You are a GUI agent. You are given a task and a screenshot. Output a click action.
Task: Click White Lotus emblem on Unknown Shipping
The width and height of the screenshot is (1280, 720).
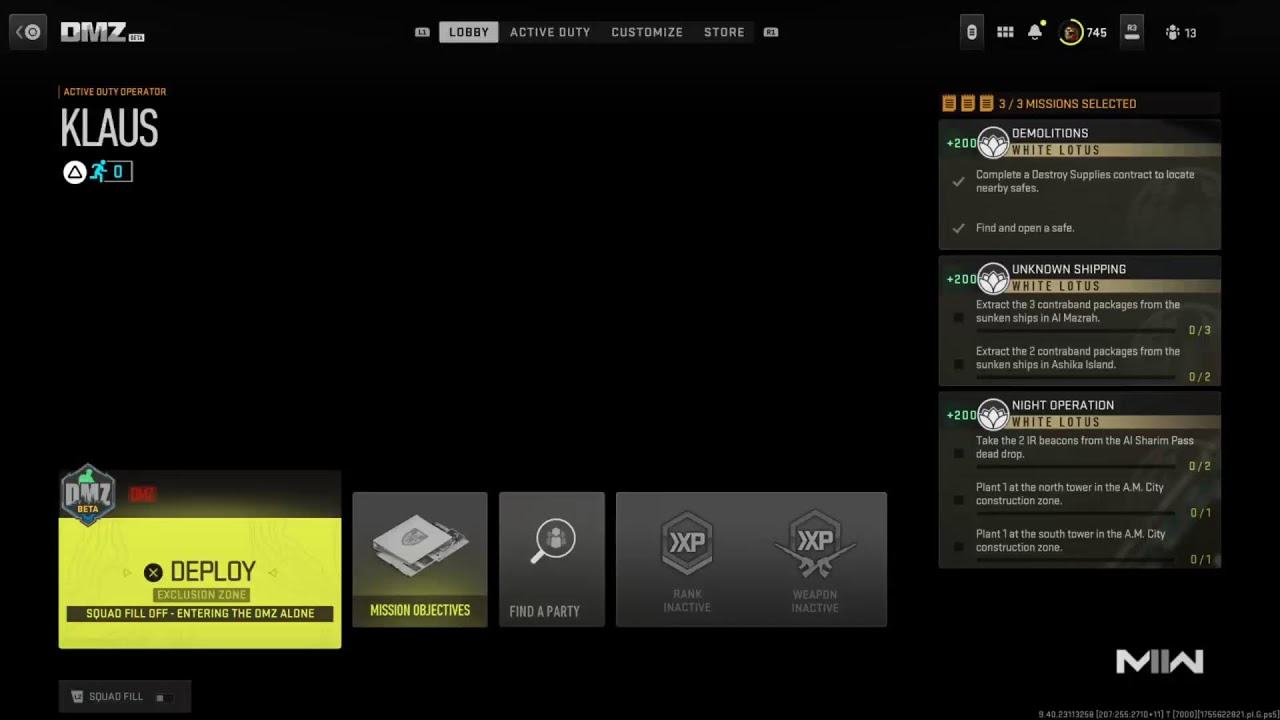(x=993, y=279)
